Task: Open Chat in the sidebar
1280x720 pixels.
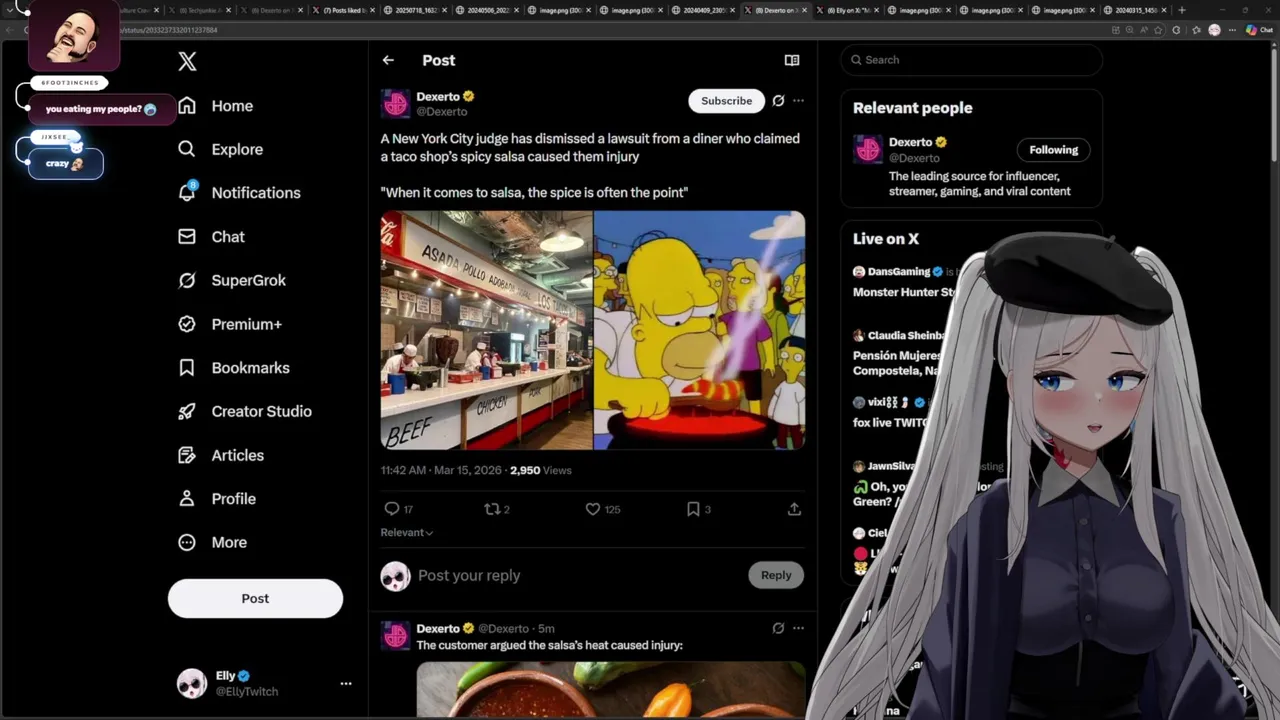Action: pos(210,237)
